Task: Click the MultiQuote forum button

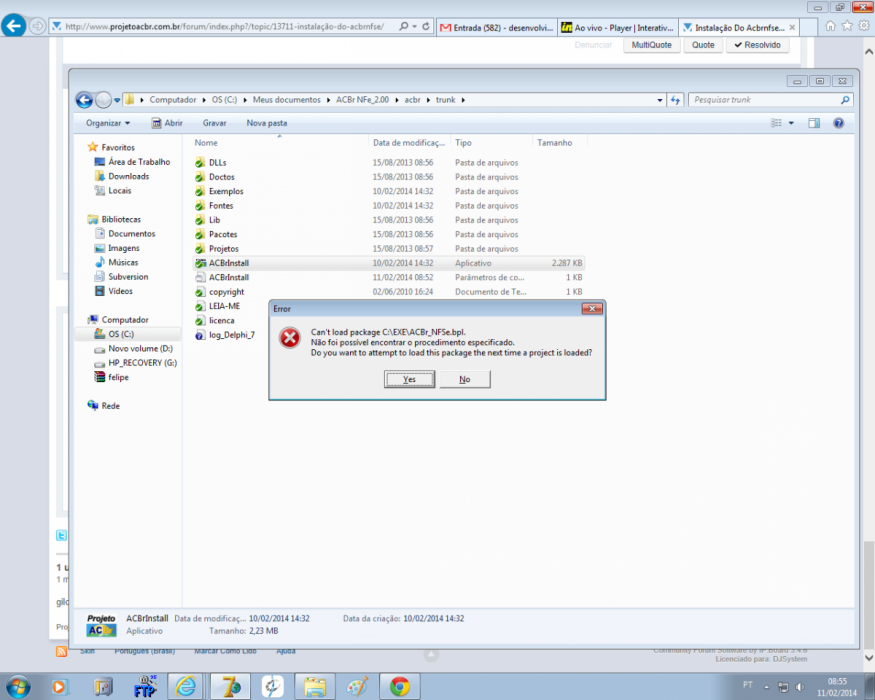Action: pos(651,45)
